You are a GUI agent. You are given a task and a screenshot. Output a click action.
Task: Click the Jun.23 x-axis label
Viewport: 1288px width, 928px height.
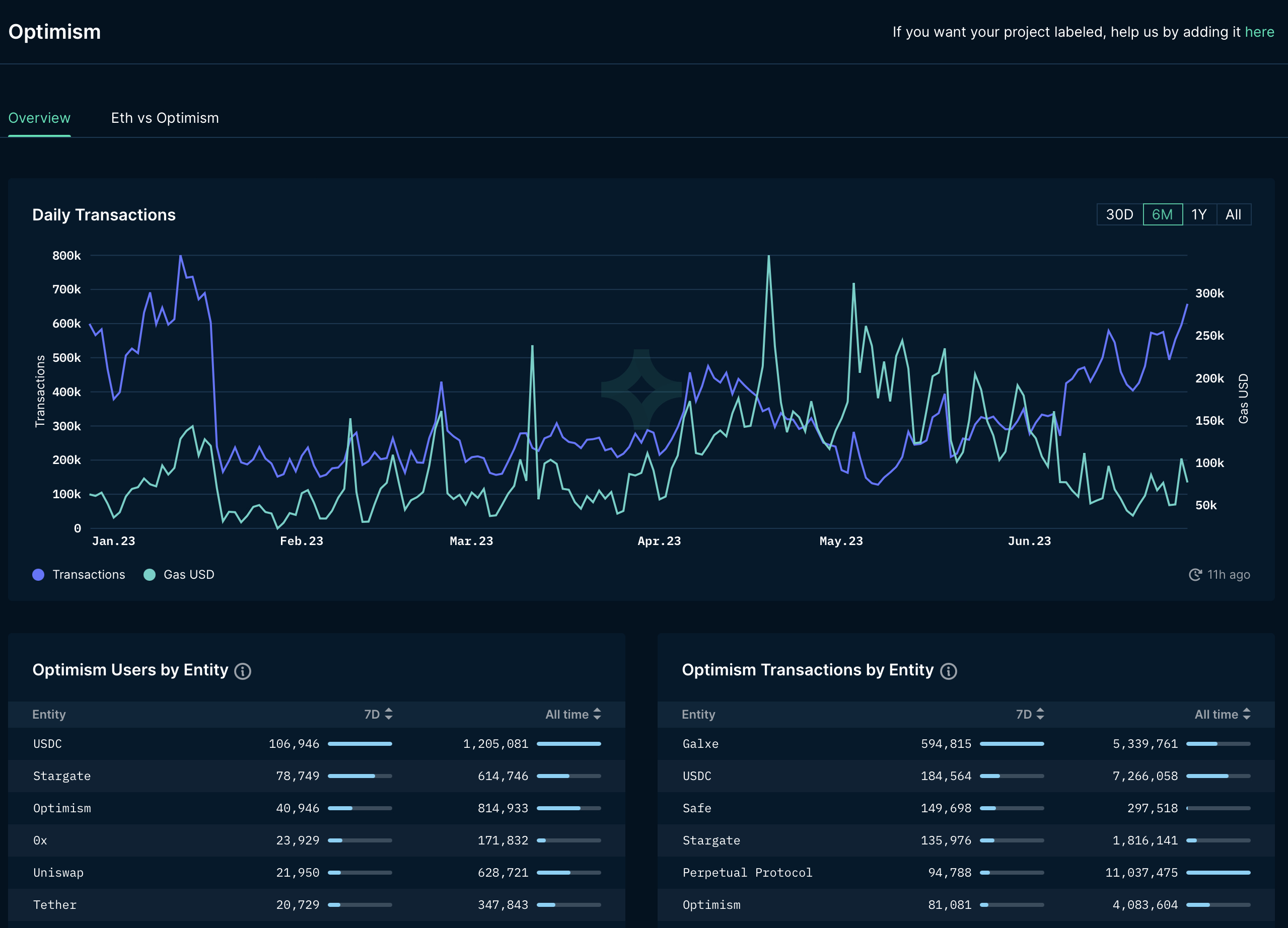pos(1029,541)
